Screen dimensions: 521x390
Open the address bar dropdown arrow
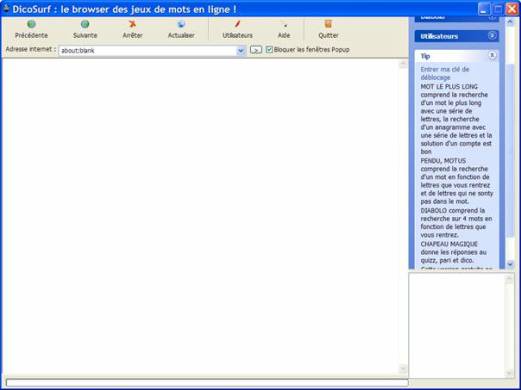tap(241, 51)
